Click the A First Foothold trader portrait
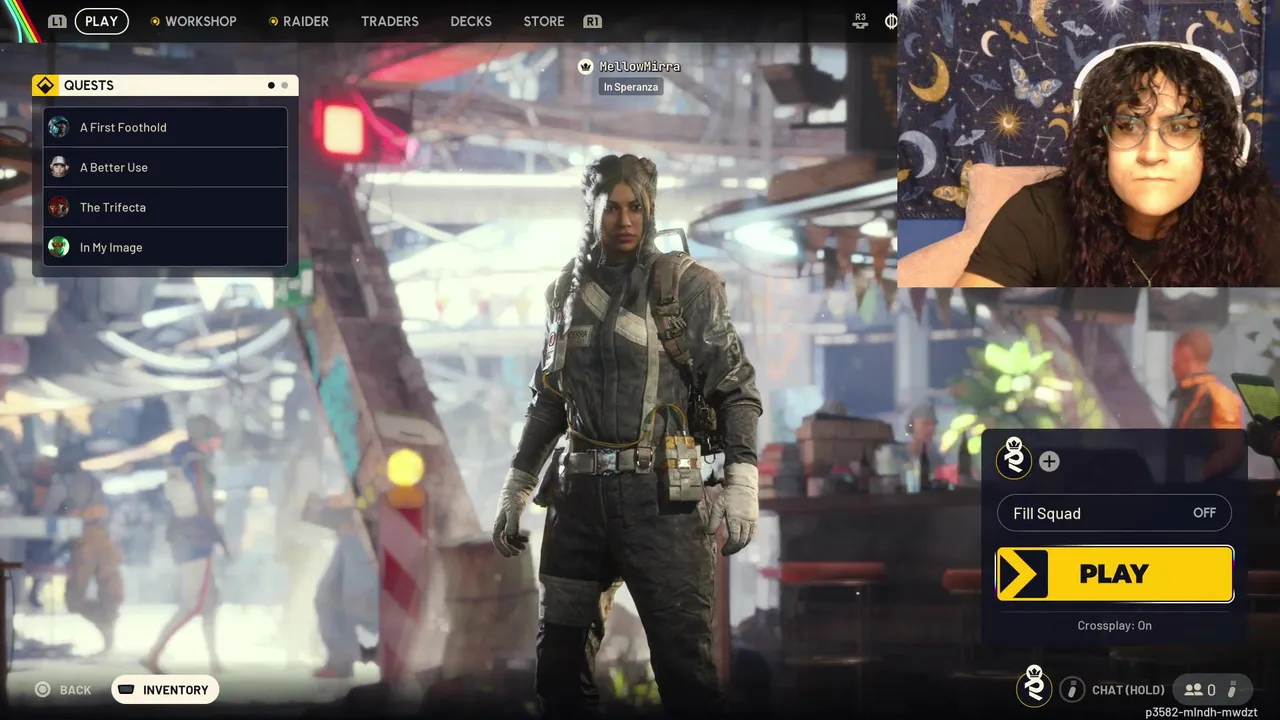 pos(59,127)
